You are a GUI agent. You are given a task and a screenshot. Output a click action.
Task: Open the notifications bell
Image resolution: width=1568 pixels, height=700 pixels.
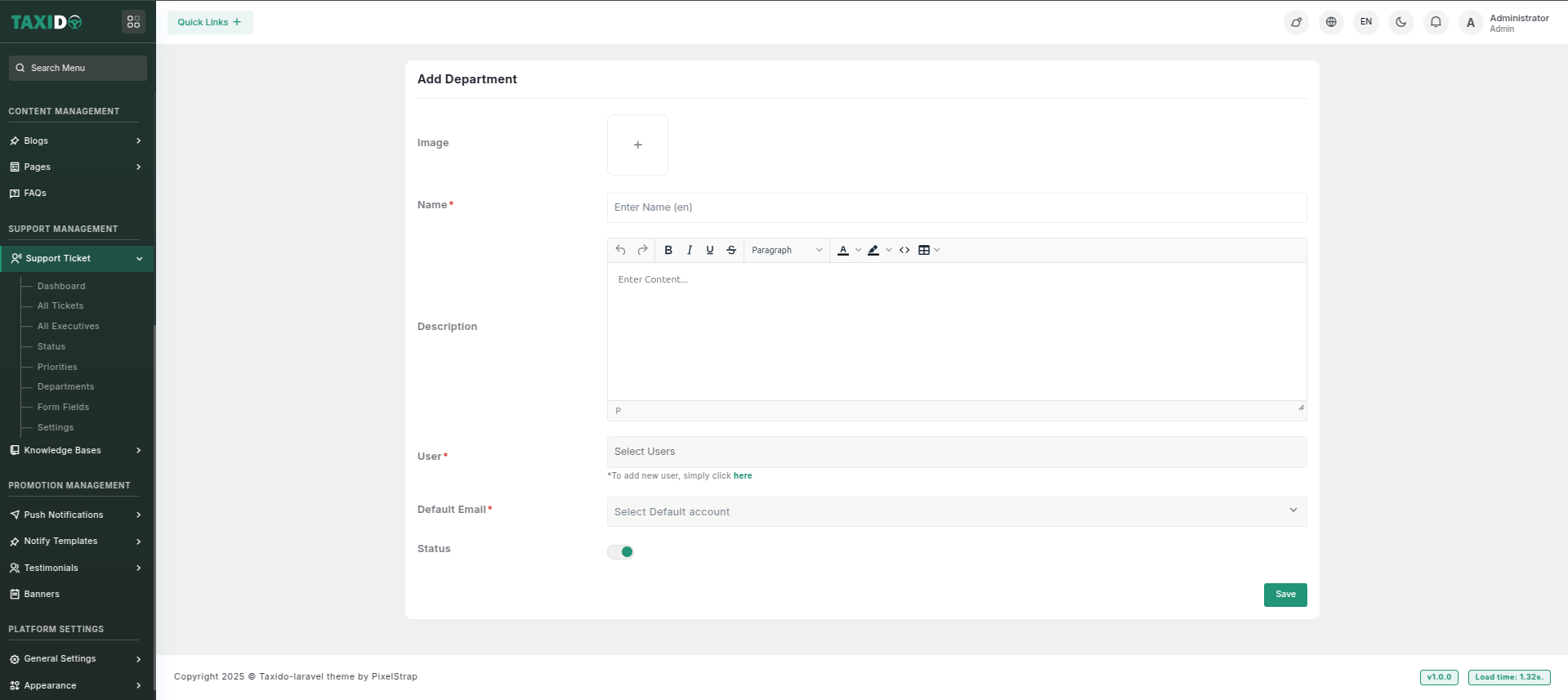[x=1436, y=22]
